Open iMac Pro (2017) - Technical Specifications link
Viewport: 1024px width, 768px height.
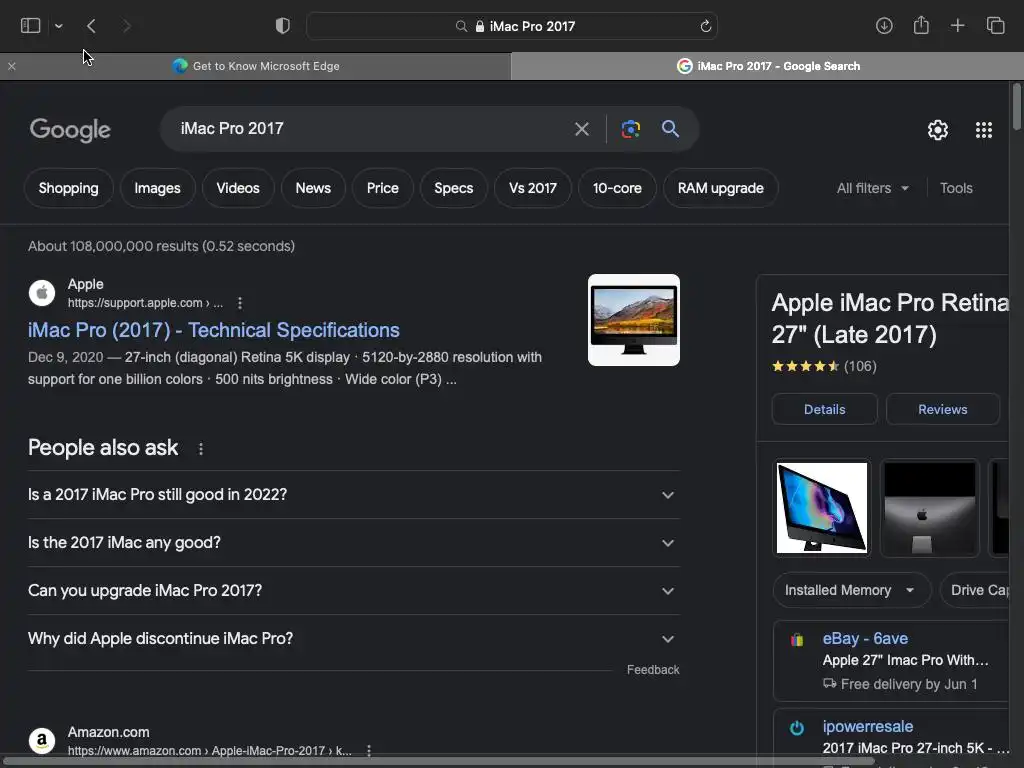(x=214, y=330)
